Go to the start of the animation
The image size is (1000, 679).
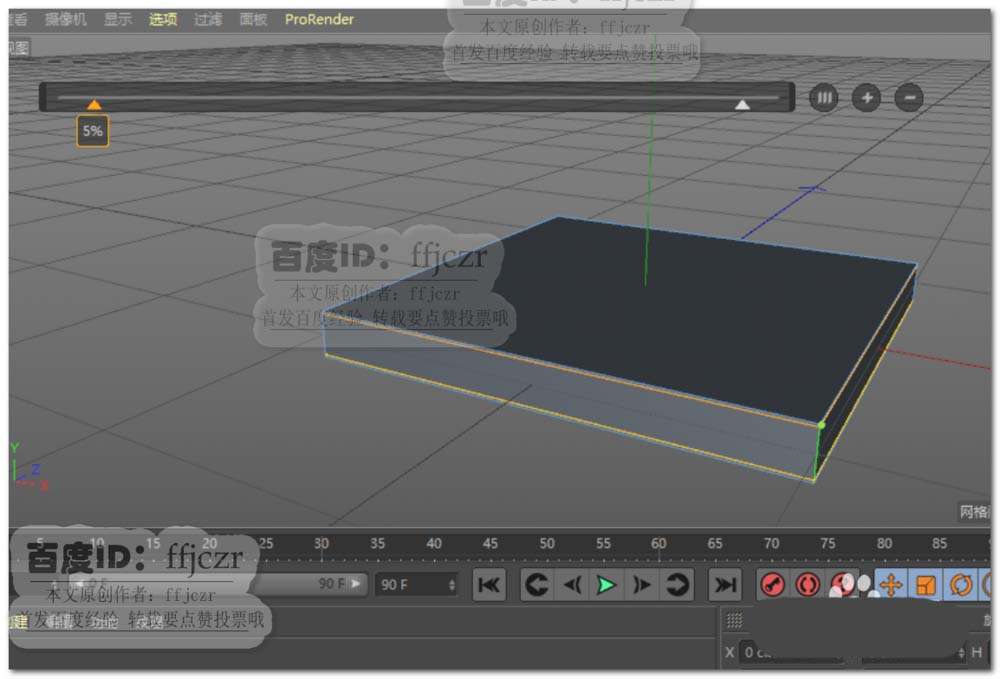(x=489, y=585)
